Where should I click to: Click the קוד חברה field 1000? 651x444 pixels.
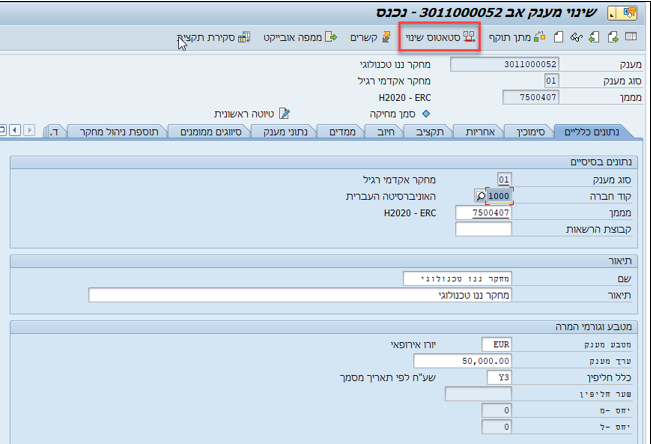tap(499, 196)
